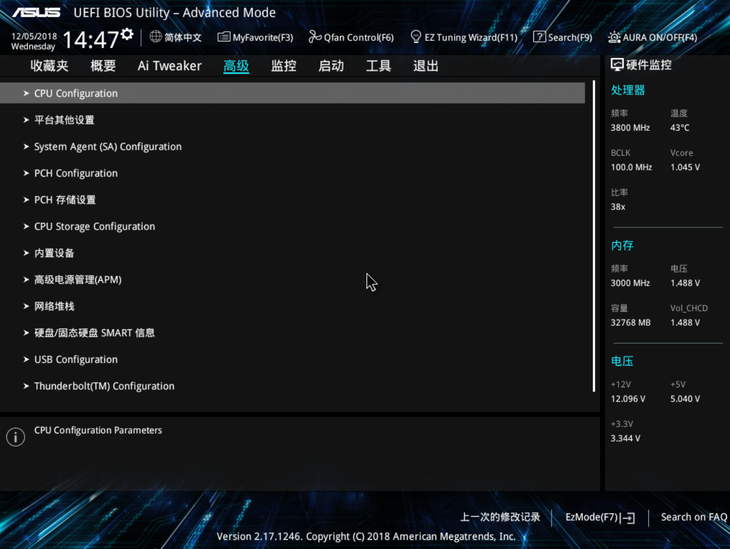Viewport: 730px width, 549px height.
Task: Click the menu list vertical scrollbar
Action: [594, 236]
